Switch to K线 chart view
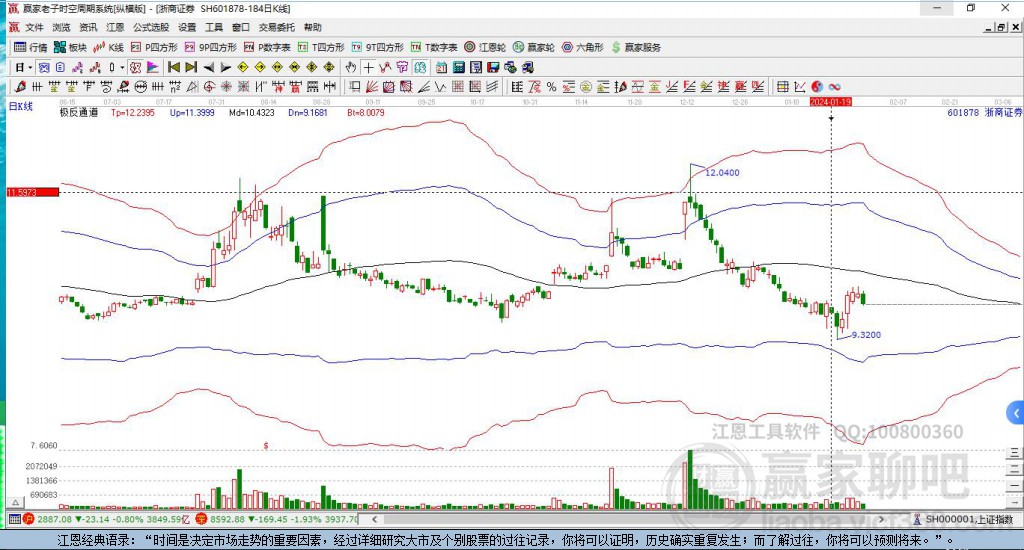Screen dimensions: 1024x550 [108, 47]
